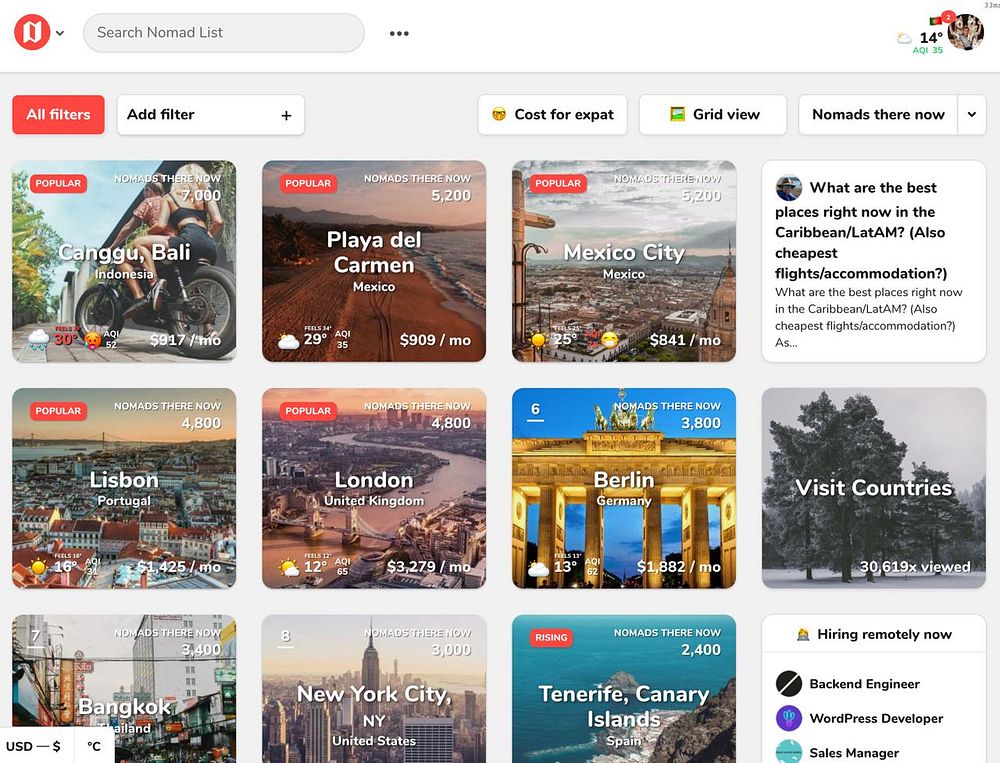Screen dimensions: 1000x763
Task: Toggle temperature unit °C
Action: (94, 746)
